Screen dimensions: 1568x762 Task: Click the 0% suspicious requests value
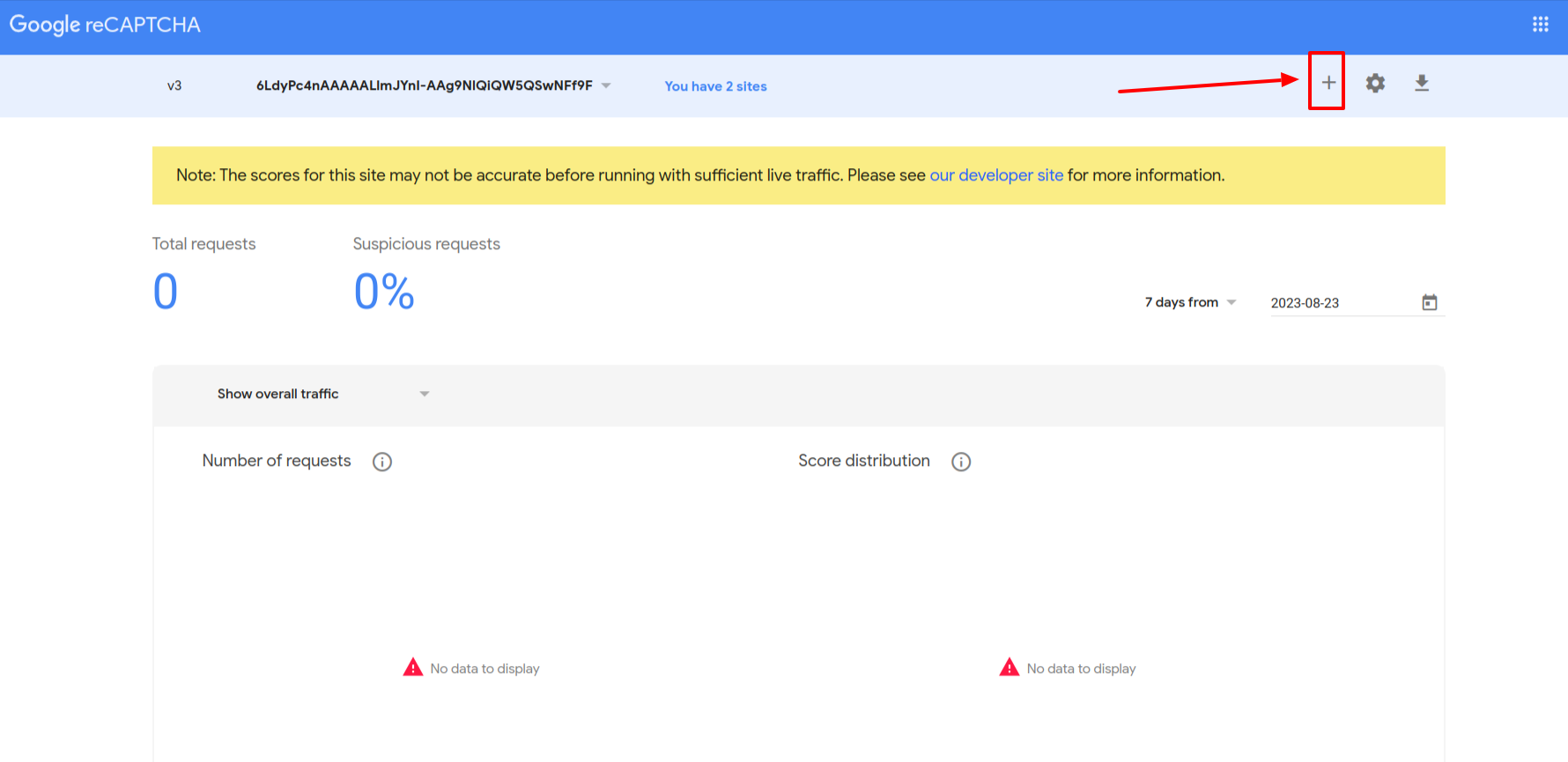[x=384, y=292]
